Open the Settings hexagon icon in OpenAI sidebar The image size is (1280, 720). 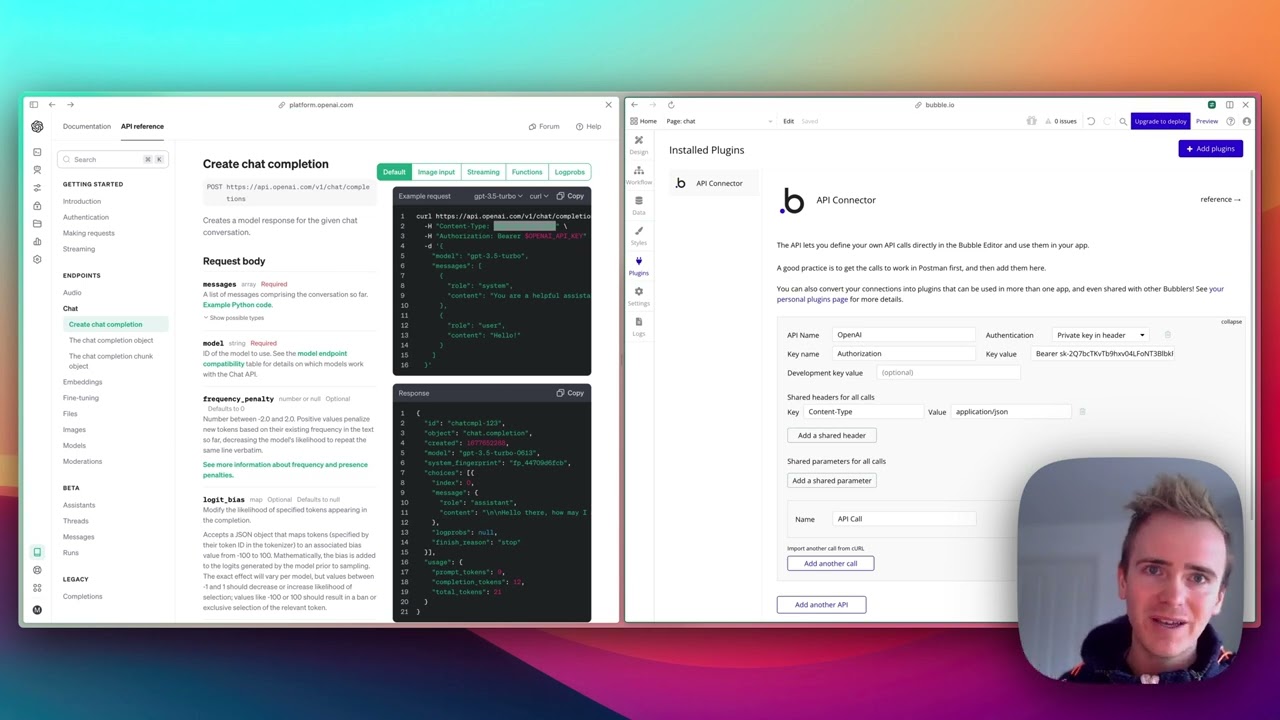click(x=37, y=259)
